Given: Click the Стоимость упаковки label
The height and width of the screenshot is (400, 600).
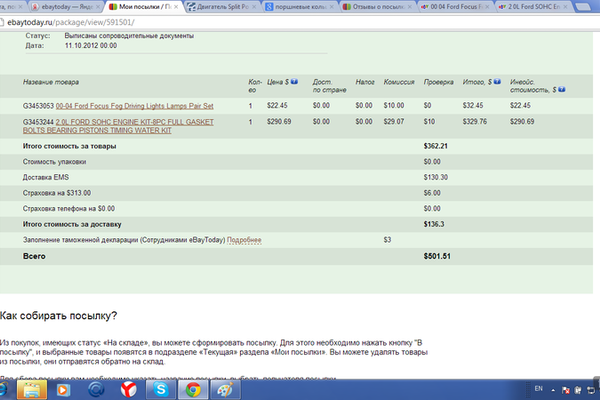Looking at the screenshot, I should [54, 162].
